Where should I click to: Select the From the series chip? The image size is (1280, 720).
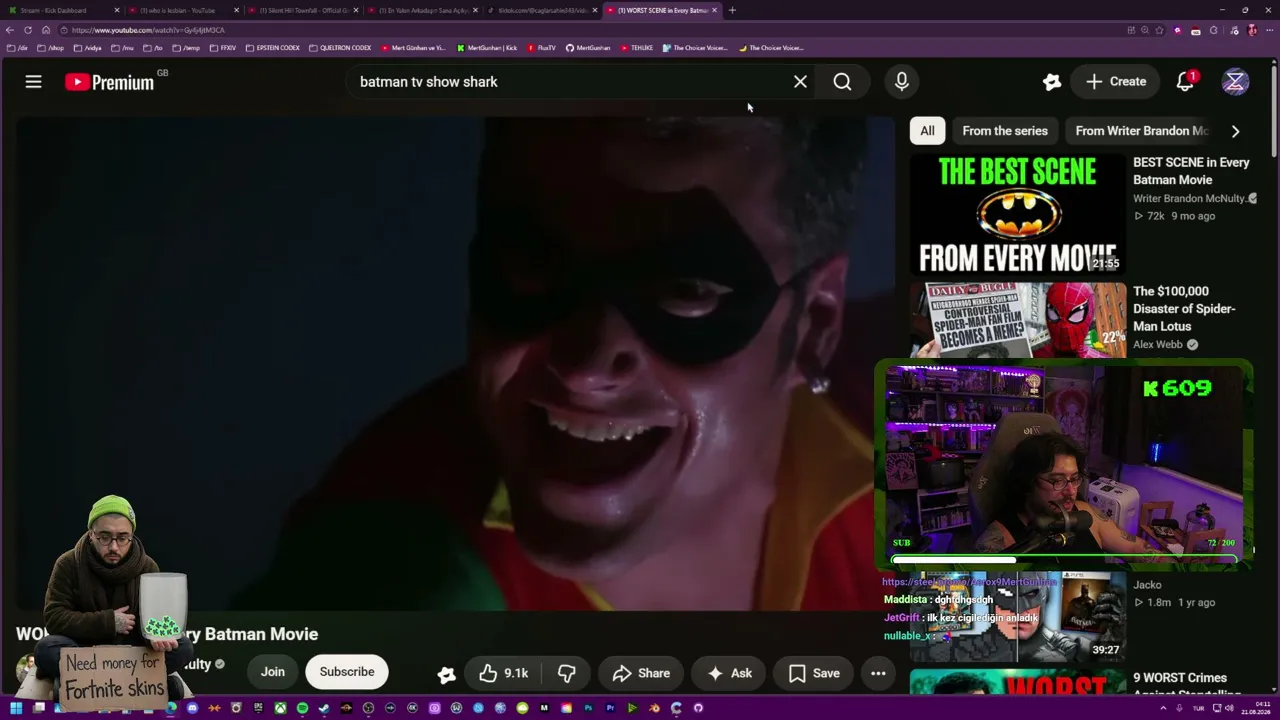coord(1005,131)
